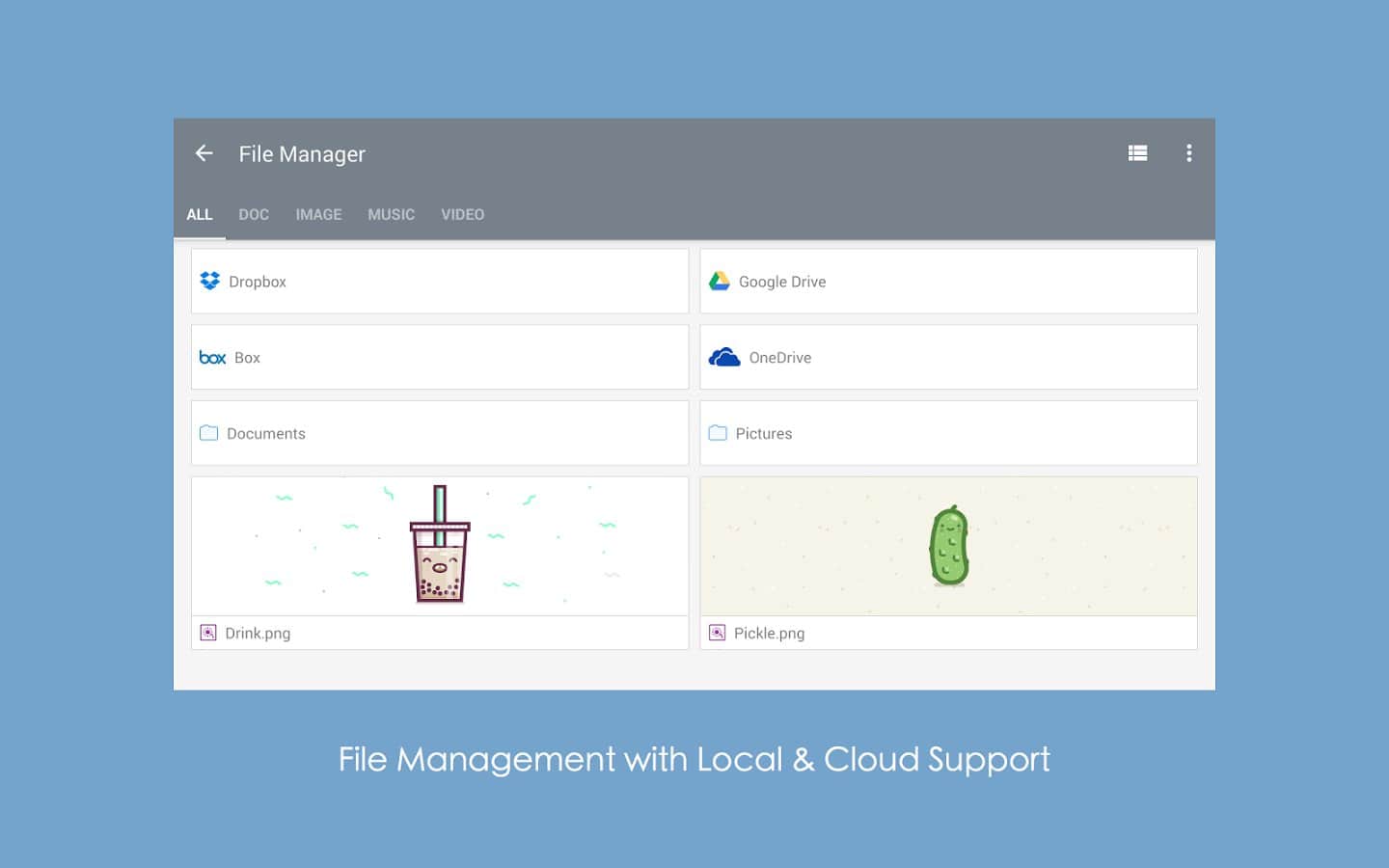Screen dimensions: 1389x868
Task: Select the Pictures folder label
Action: click(763, 434)
